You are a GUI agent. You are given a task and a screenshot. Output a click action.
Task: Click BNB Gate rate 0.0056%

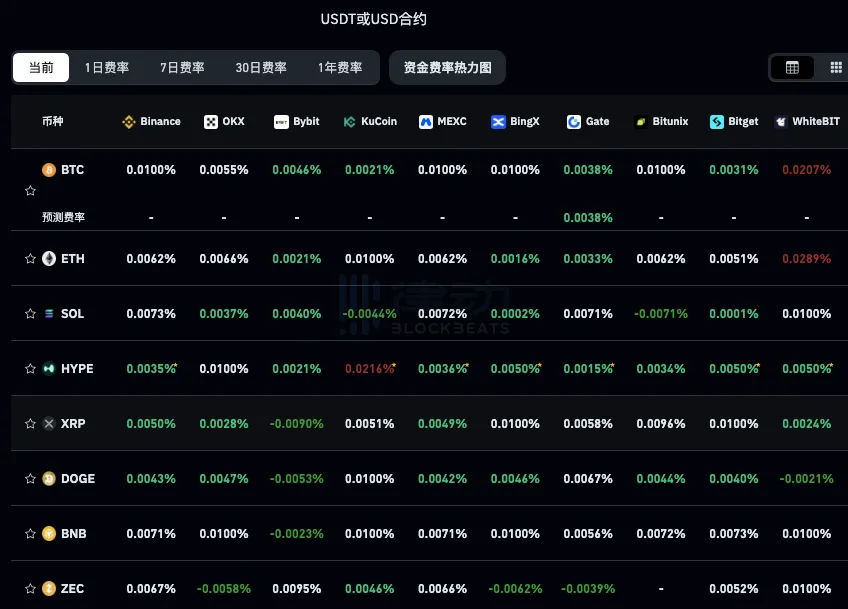pos(588,534)
